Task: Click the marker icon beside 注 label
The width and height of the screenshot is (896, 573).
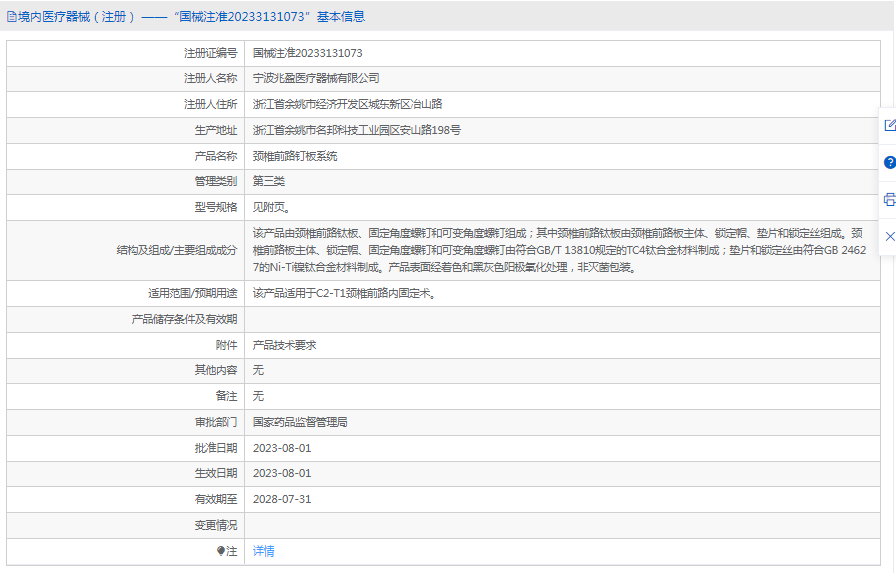Action: (x=221, y=551)
